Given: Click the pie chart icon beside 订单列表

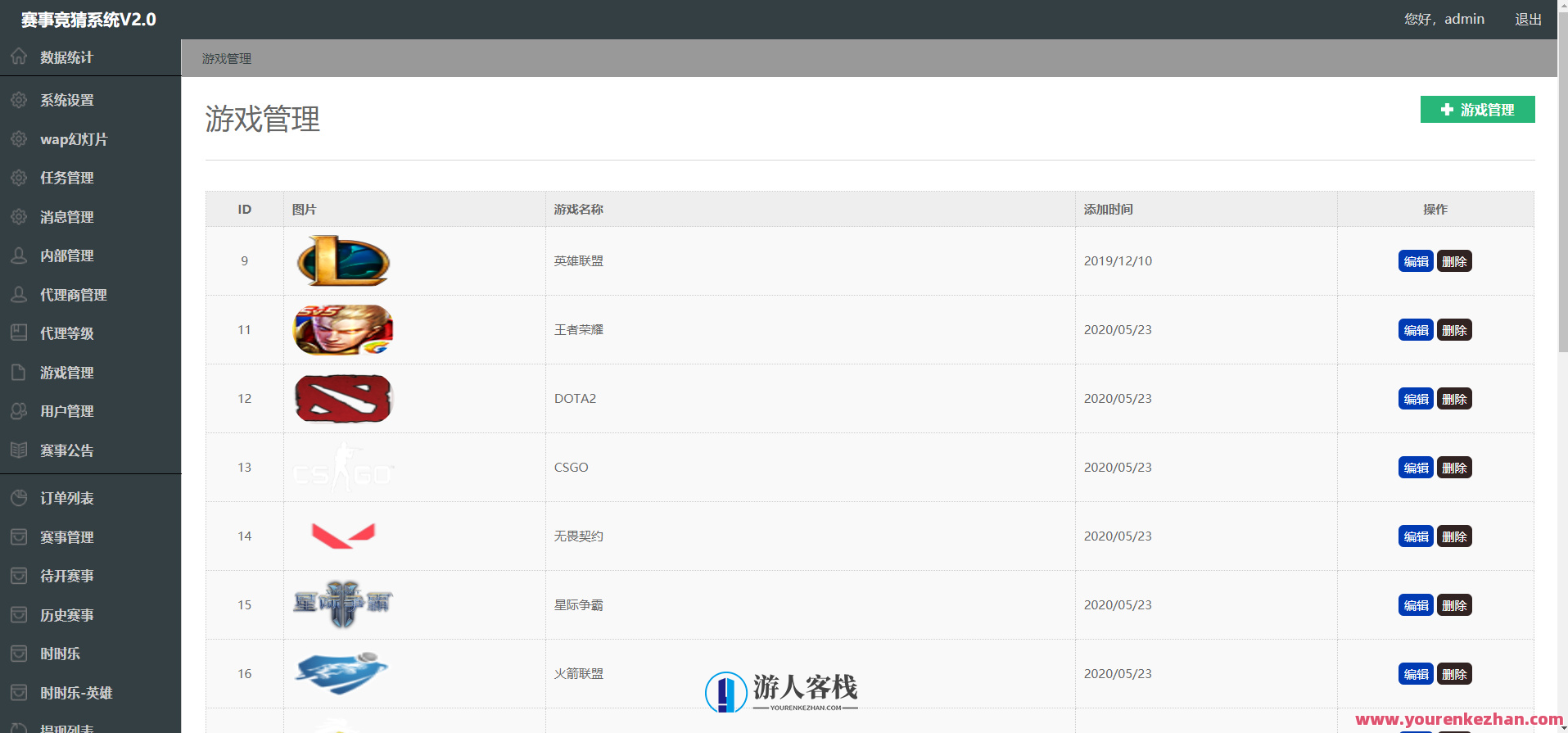Looking at the screenshot, I should coord(19,498).
